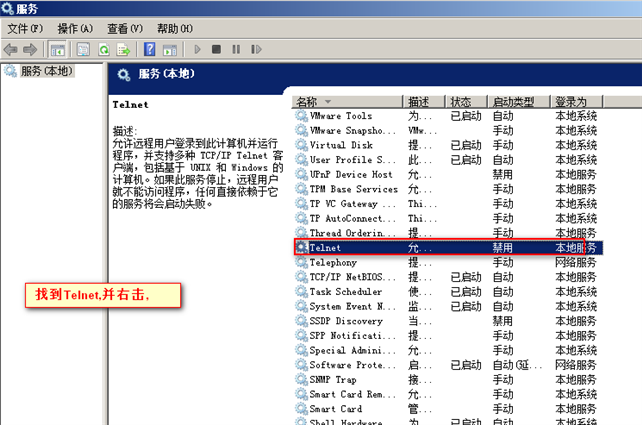This screenshot has width=642, height=425.
Task: Select the TP AutoConnect... service
Action: pyautogui.click(x=353, y=218)
